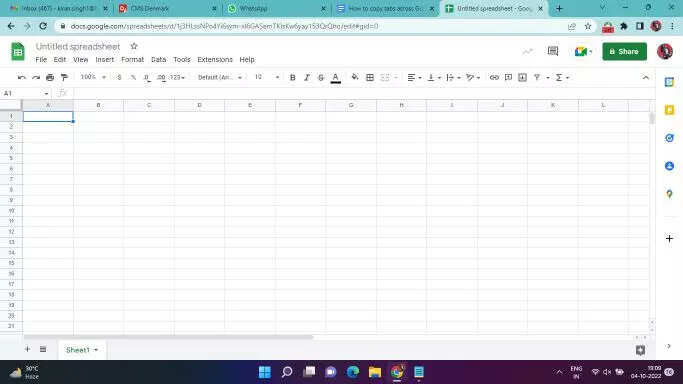683x384 pixels.
Task: Click the green Share button
Action: tap(624, 51)
